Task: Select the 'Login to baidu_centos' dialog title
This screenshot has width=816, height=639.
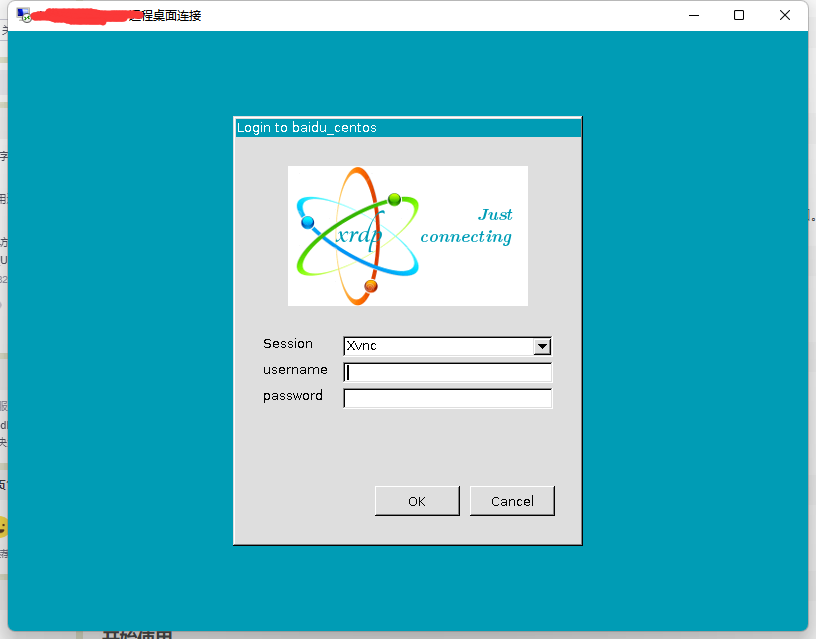Action: pyautogui.click(x=307, y=127)
